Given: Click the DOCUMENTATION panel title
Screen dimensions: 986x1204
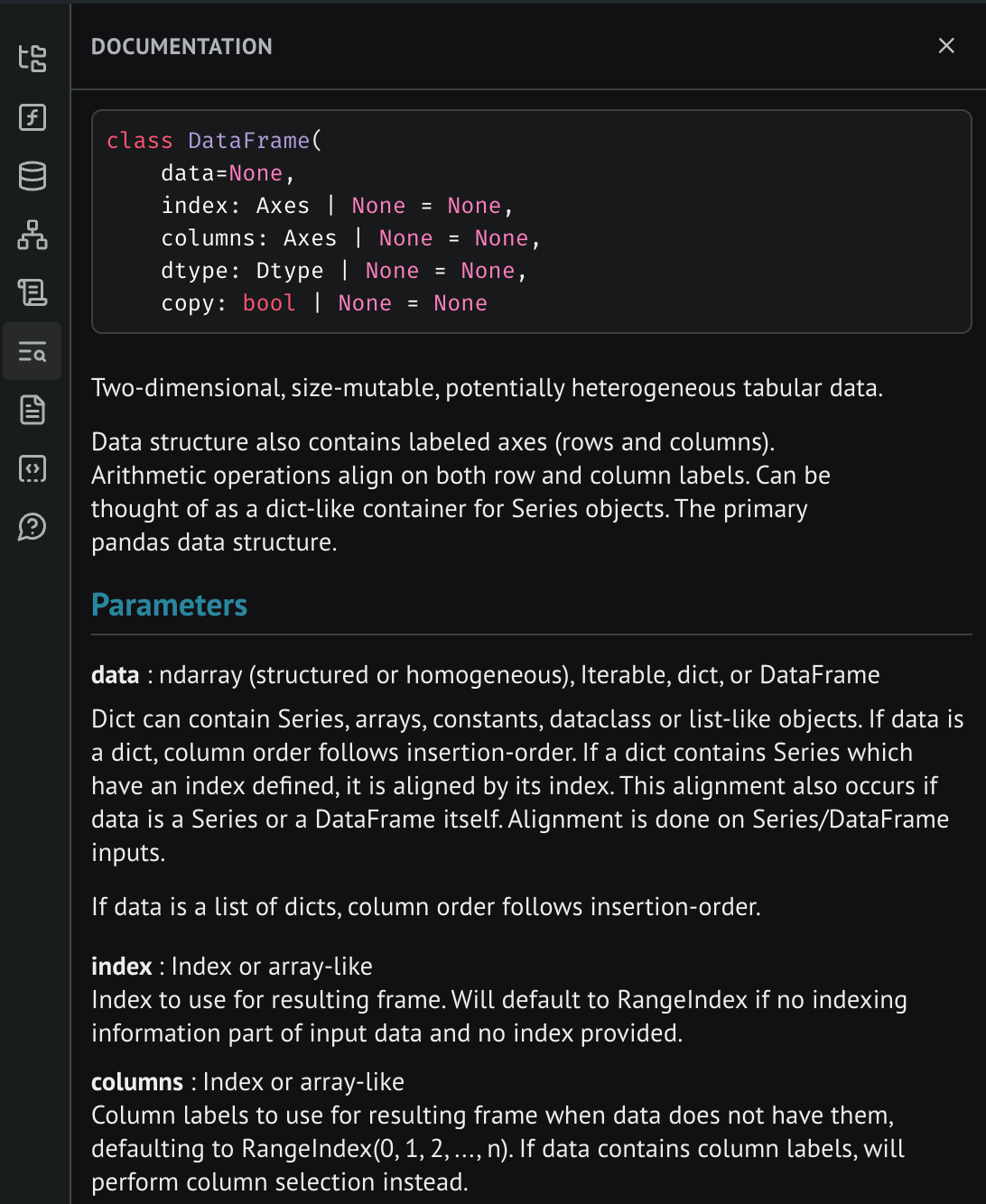Looking at the screenshot, I should (x=181, y=47).
